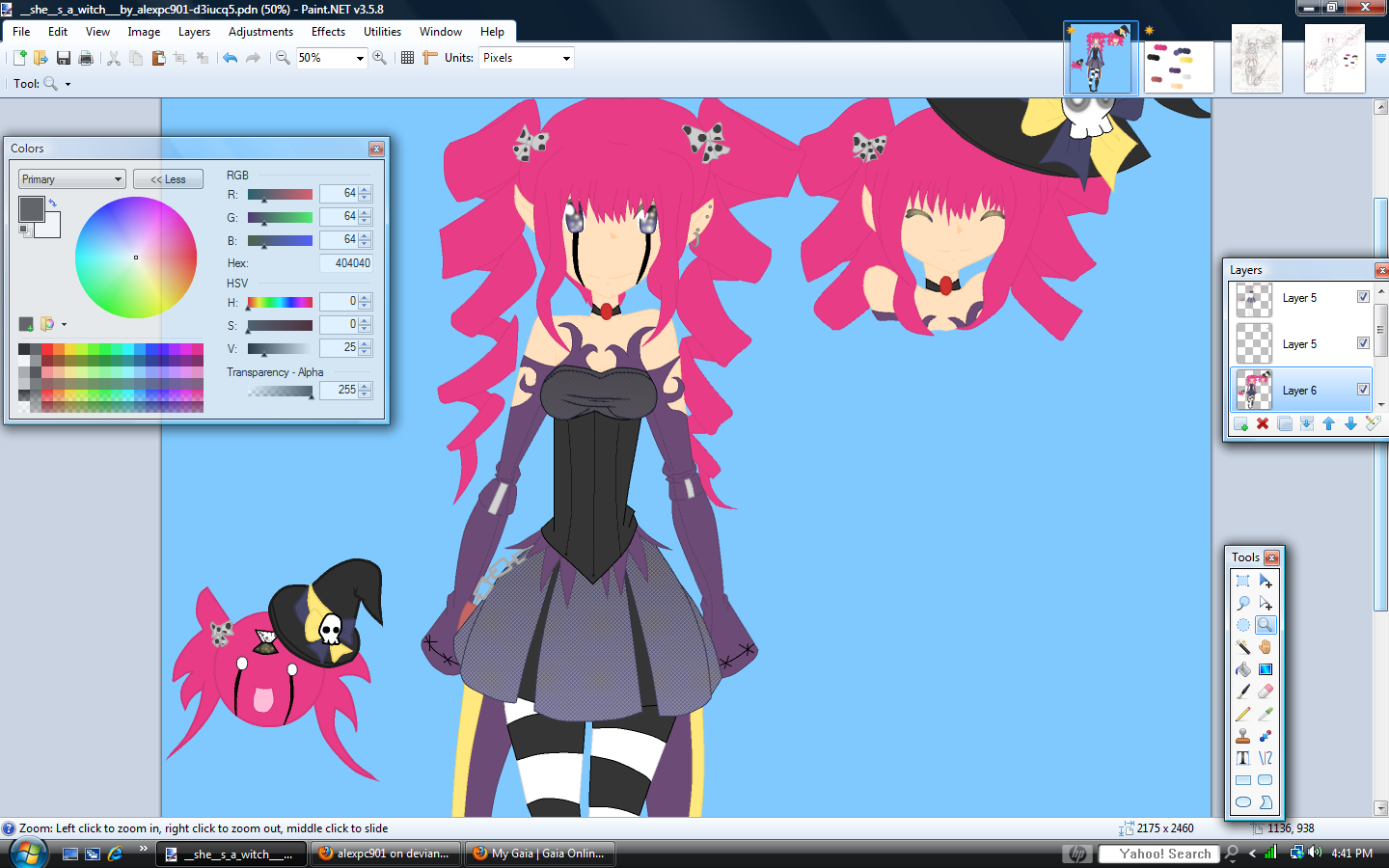Select the Gradient tool

point(1266,669)
